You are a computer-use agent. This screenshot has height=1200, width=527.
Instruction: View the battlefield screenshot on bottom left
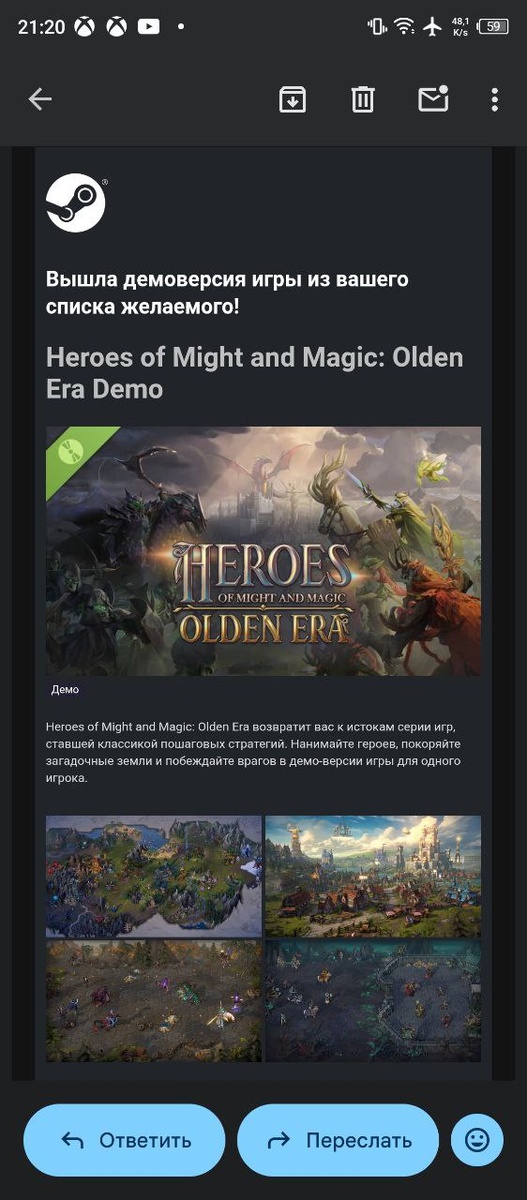click(x=154, y=1001)
